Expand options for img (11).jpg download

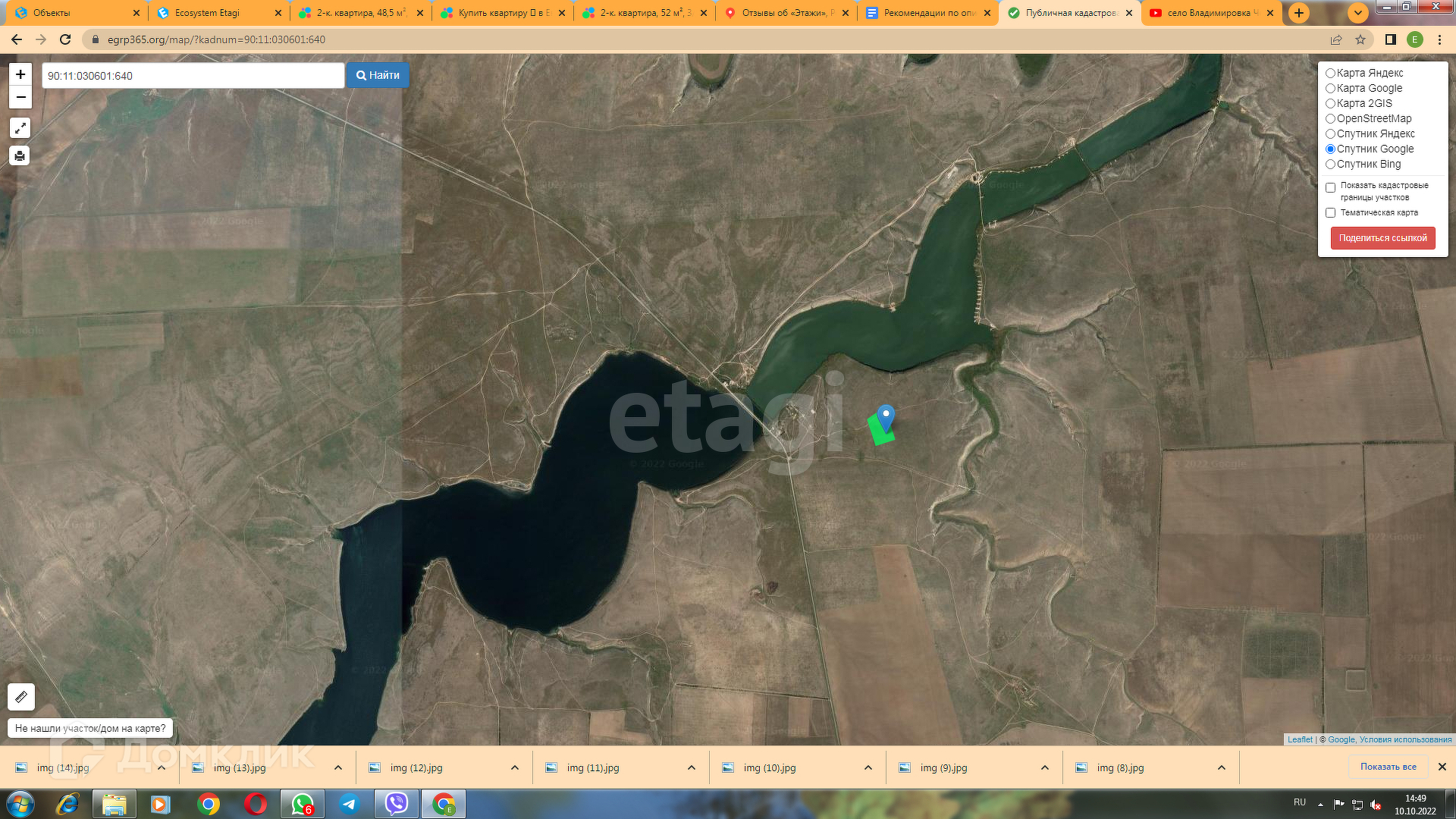pos(692,767)
